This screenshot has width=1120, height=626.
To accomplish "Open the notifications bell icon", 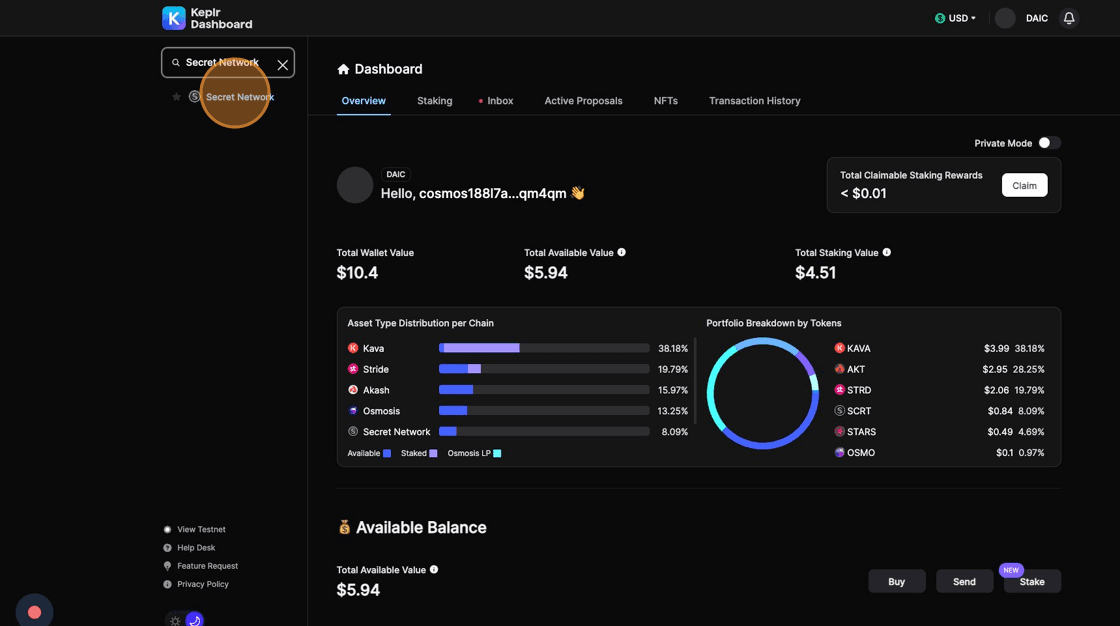I will 1069,18.
